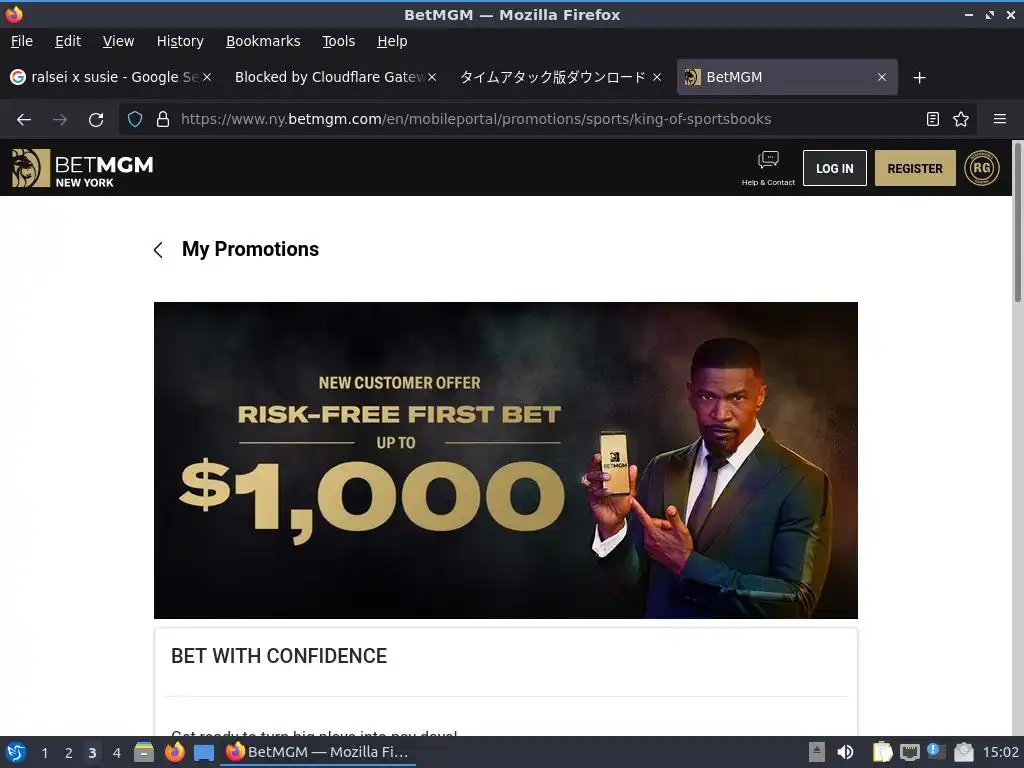1024x768 pixels.
Task: Reload the page with the refresh icon
Action: pos(96,120)
